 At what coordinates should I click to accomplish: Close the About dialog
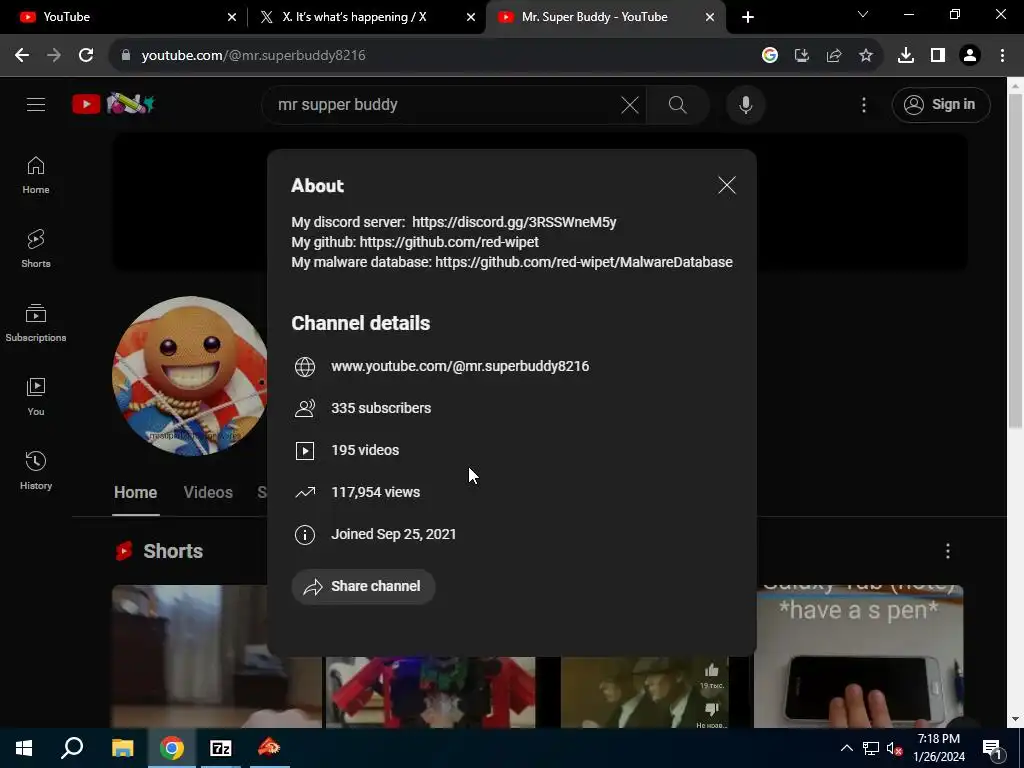coord(726,185)
